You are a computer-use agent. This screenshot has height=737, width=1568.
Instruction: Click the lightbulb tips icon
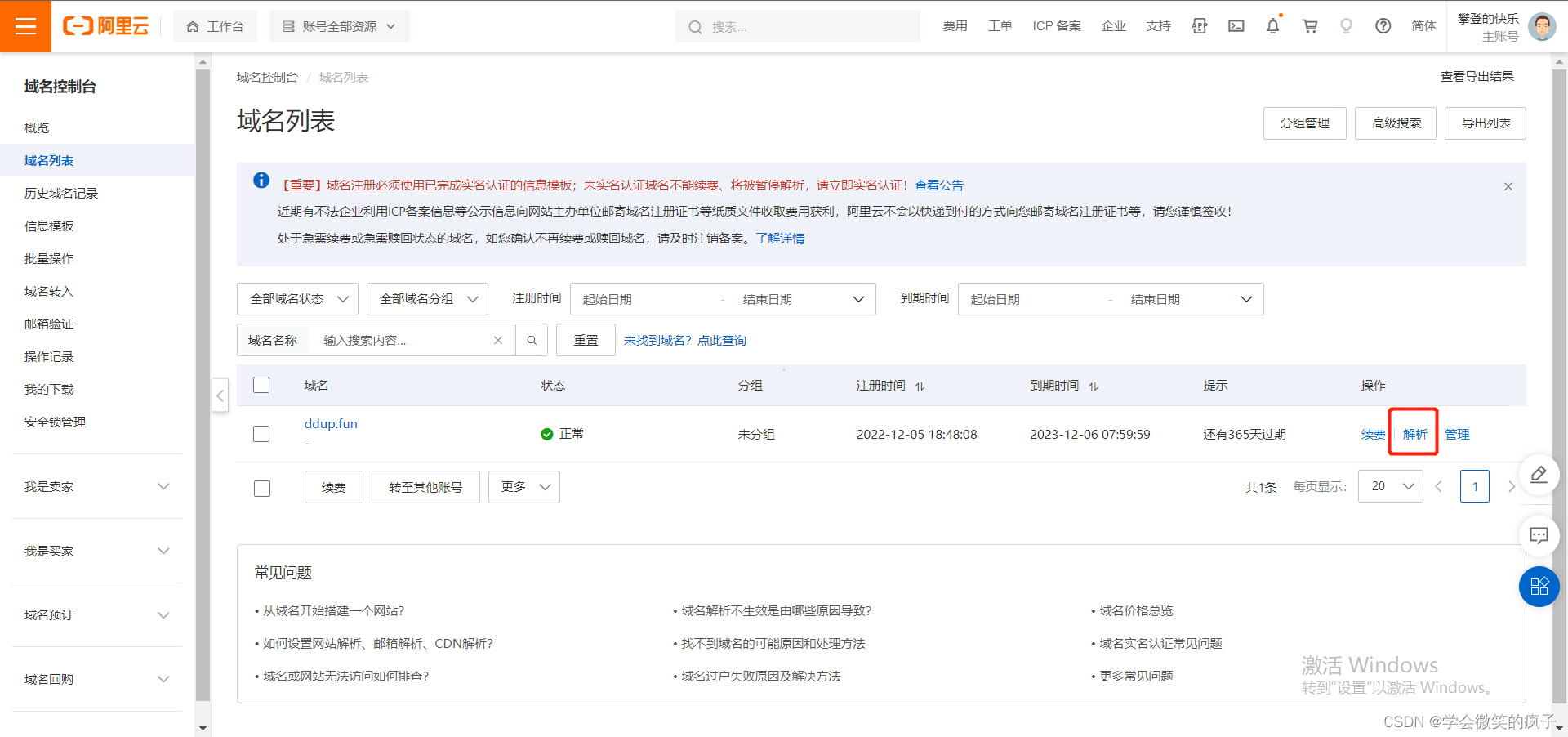1347,26
